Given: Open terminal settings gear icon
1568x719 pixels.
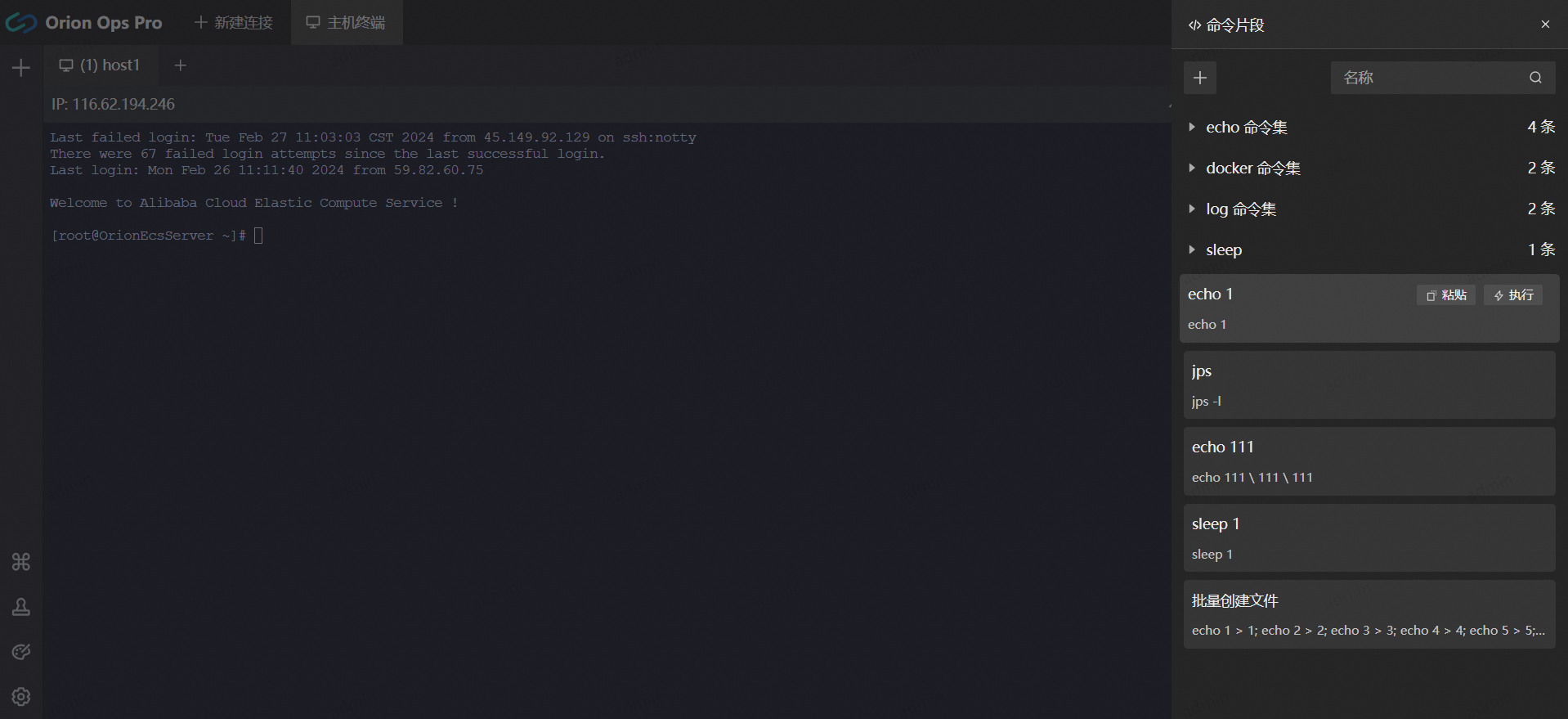Looking at the screenshot, I should (x=21, y=696).
